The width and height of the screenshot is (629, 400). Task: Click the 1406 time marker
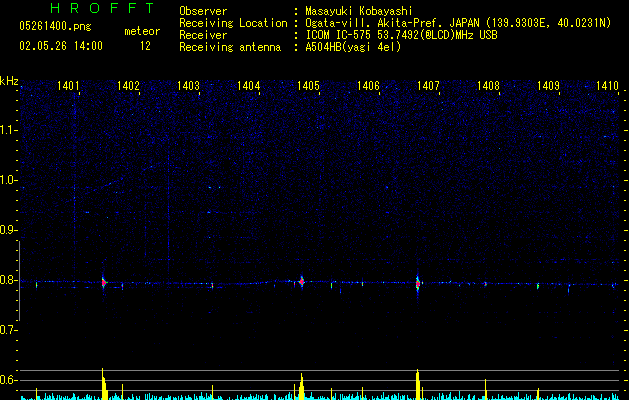368,86
